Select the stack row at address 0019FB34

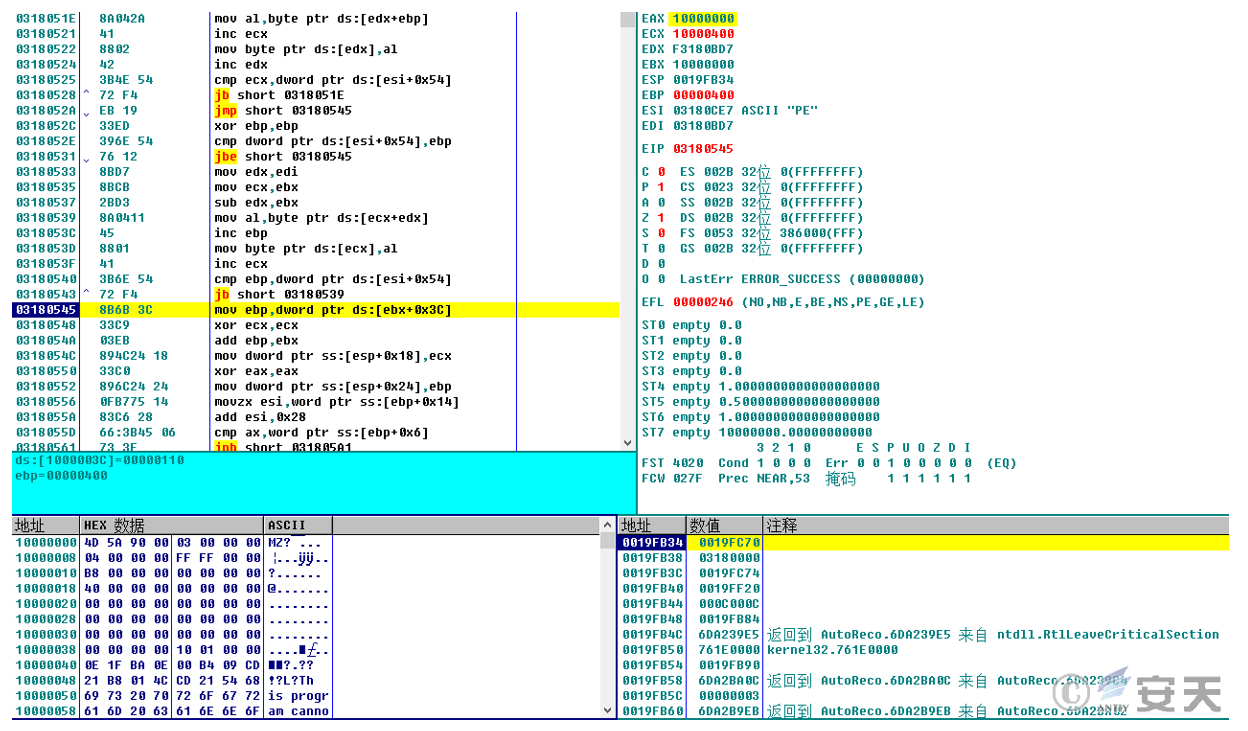pyautogui.click(x=652, y=542)
